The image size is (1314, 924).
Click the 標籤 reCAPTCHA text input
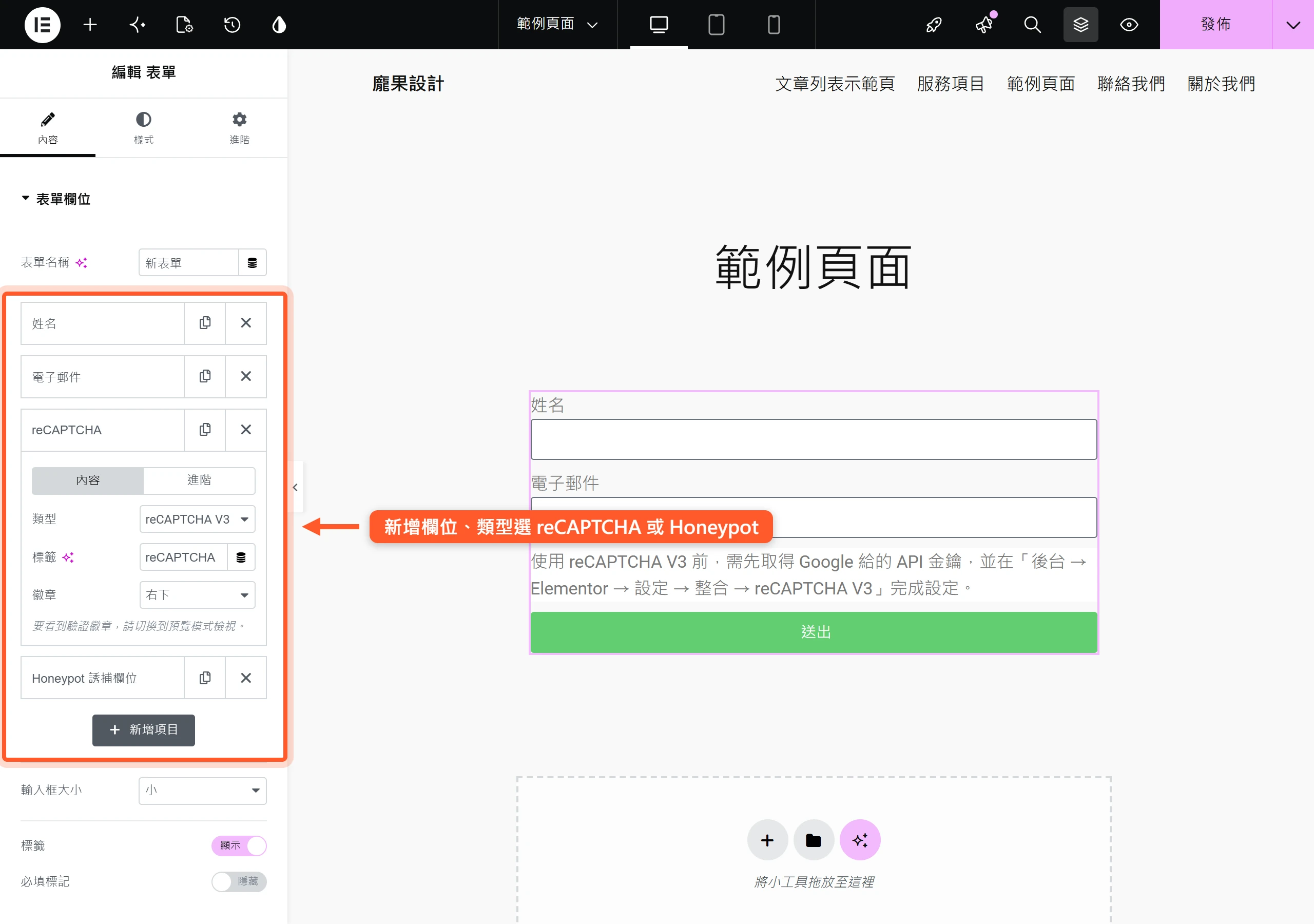pos(184,557)
